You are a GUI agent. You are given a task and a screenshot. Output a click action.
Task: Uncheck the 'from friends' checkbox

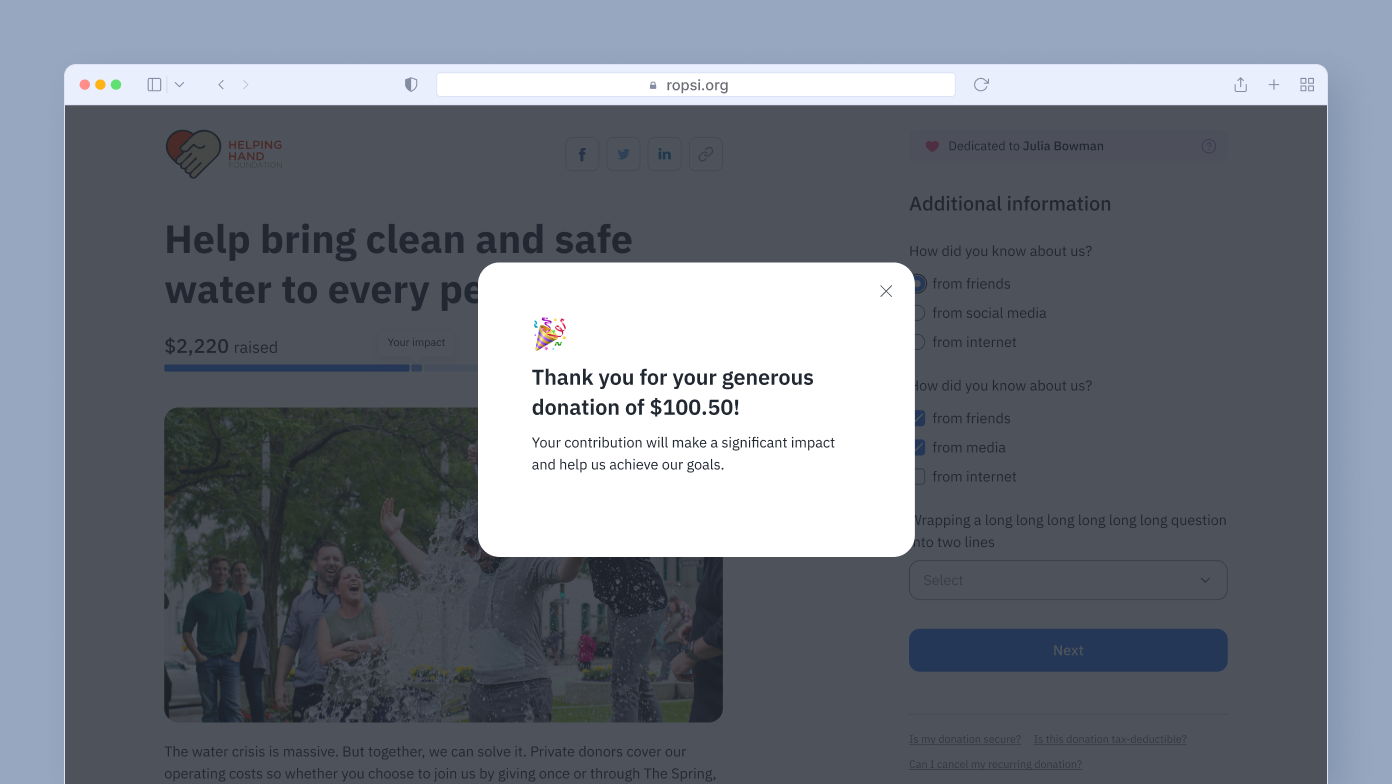coord(918,418)
